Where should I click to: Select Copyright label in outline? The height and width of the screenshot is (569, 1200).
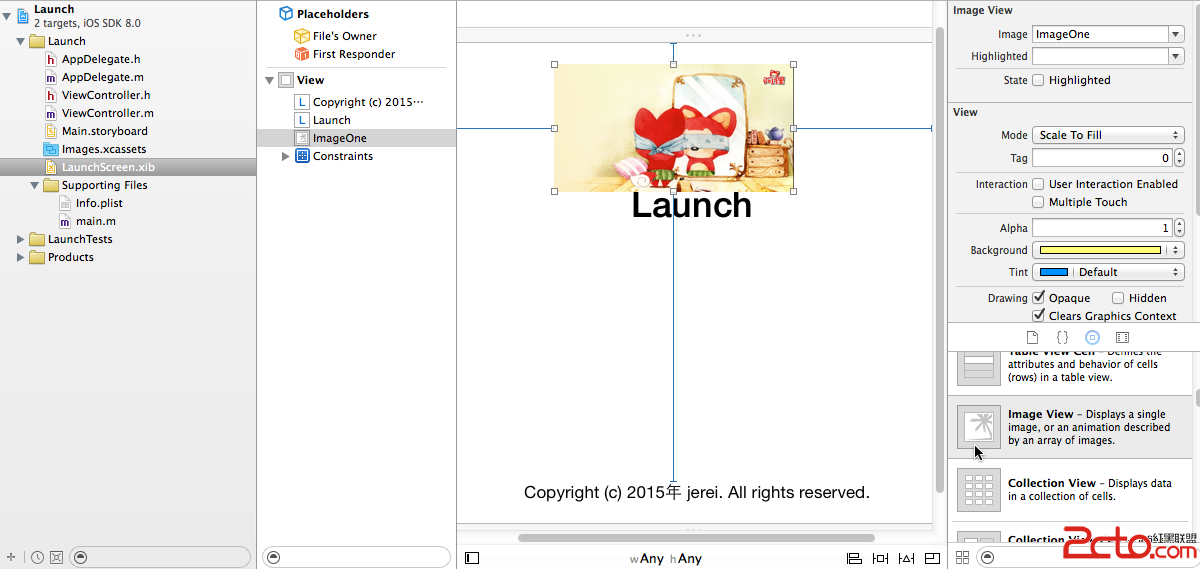368,102
